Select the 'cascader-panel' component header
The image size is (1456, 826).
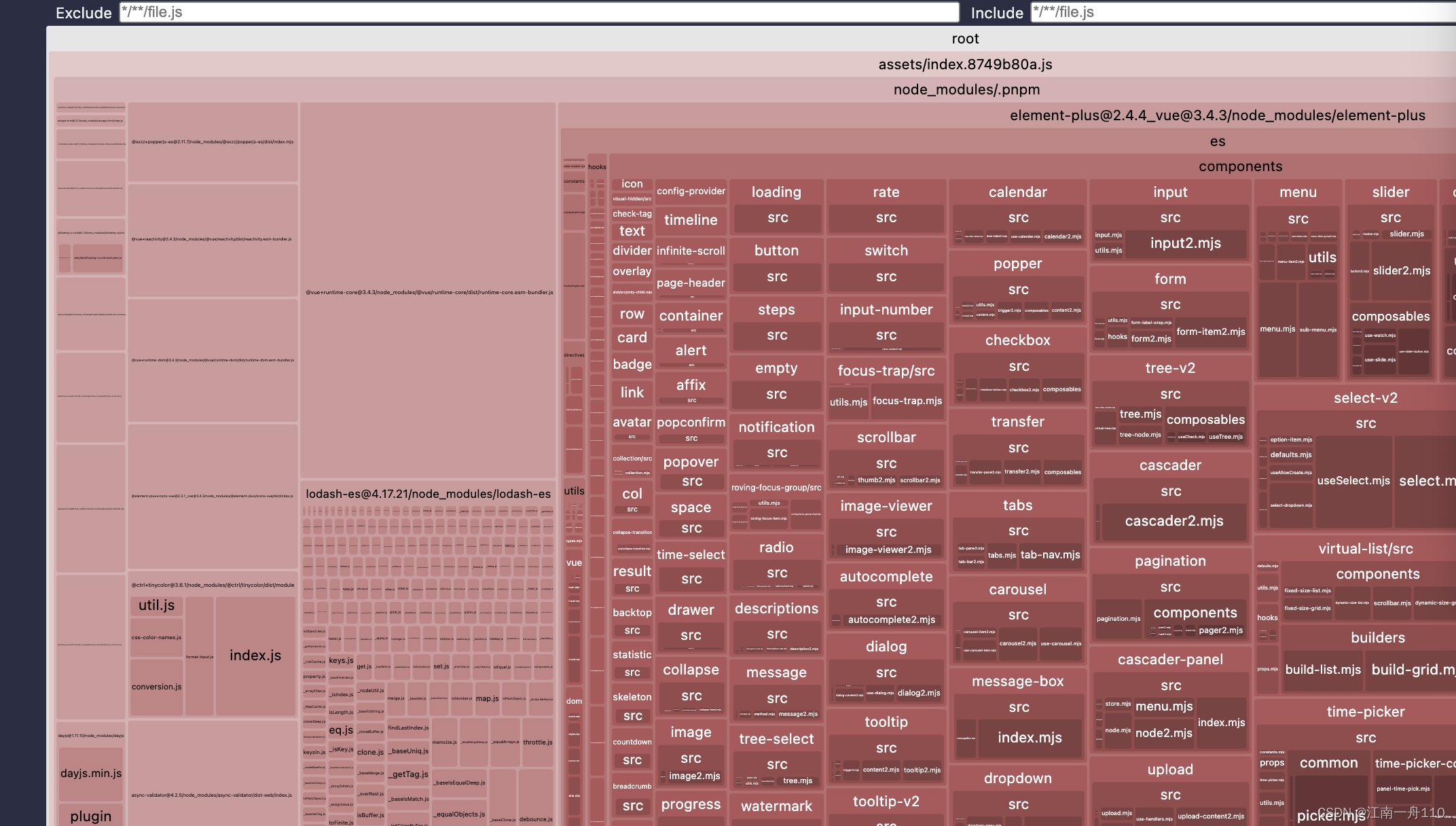coord(1170,660)
